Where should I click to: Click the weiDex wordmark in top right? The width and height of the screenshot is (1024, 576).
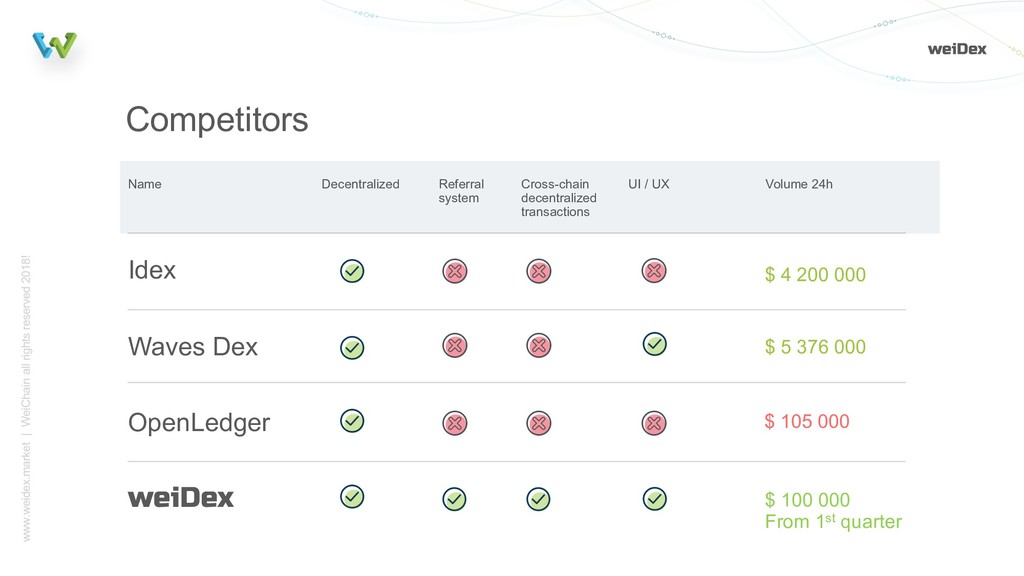[x=956, y=48]
